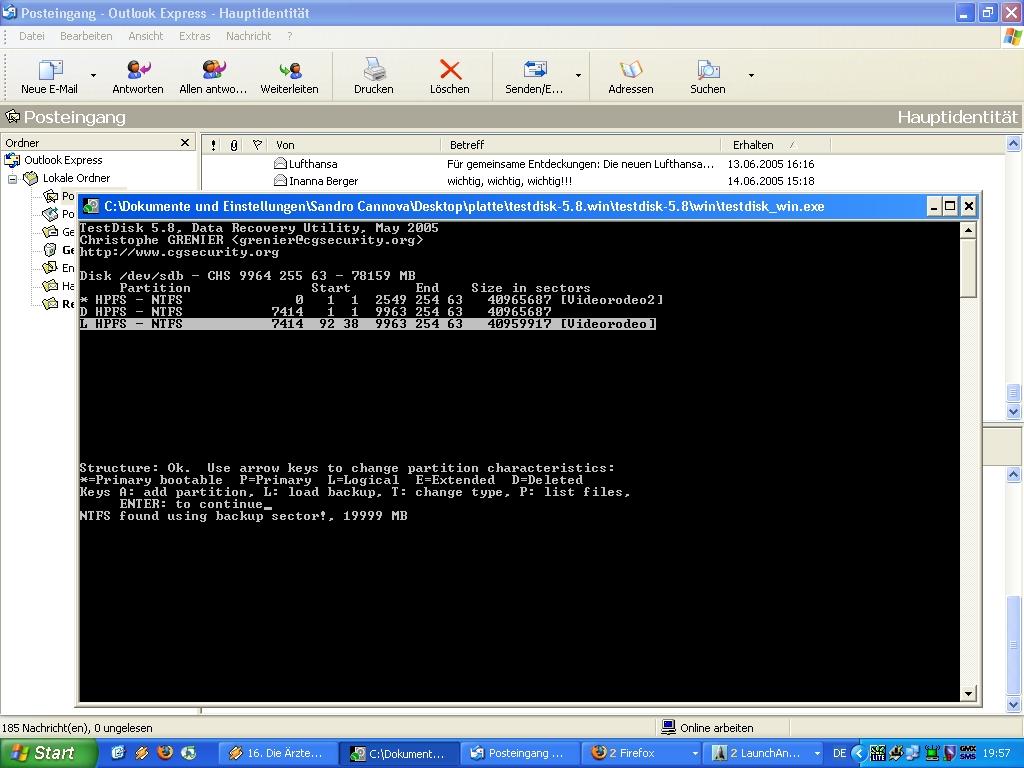Click the highlighted Videorodeo logical partition row
The width and height of the screenshot is (1024, 768).
click(x=368, y=324)
